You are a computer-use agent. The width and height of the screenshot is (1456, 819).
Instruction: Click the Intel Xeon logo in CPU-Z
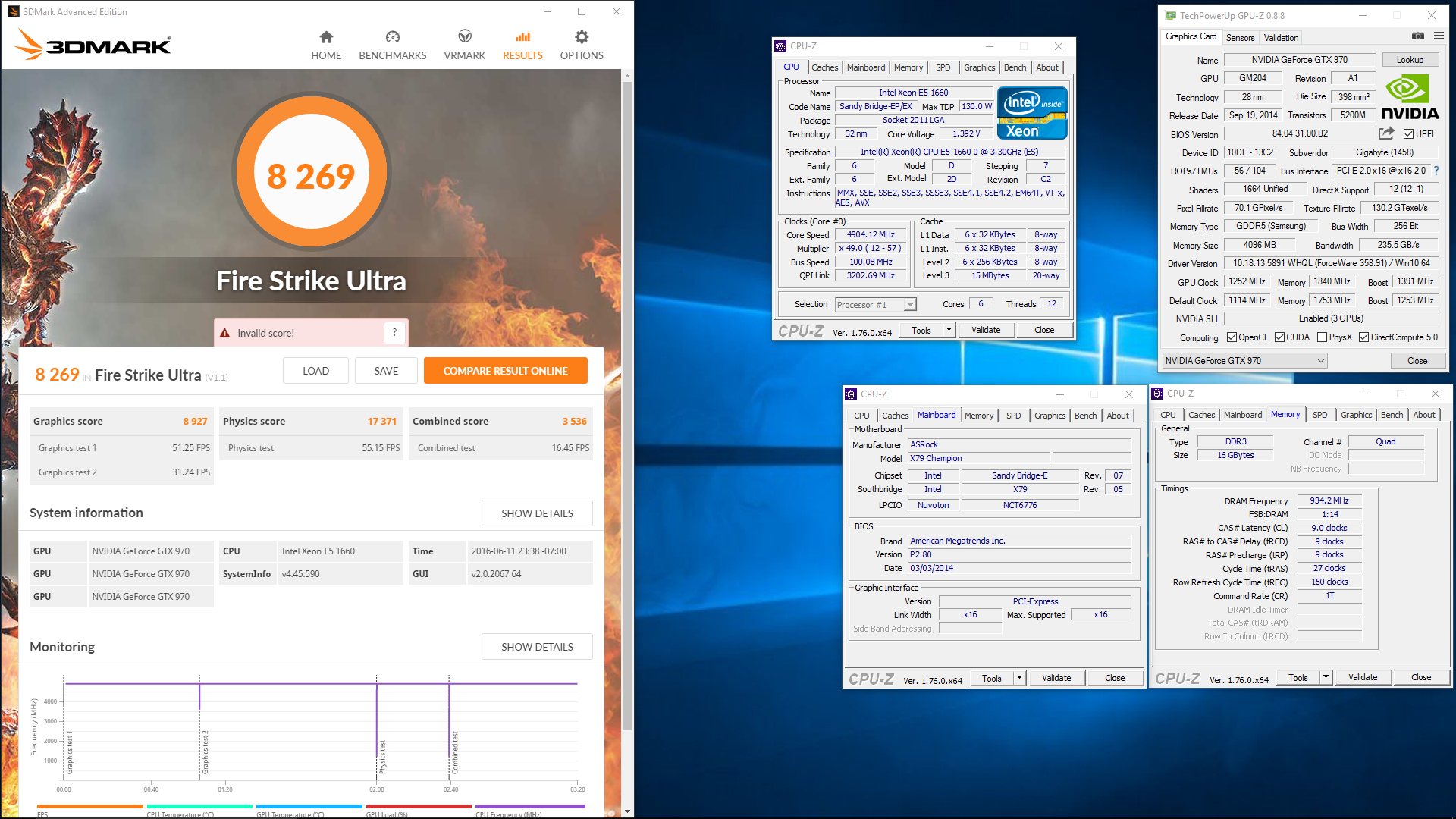[1032, 113]
